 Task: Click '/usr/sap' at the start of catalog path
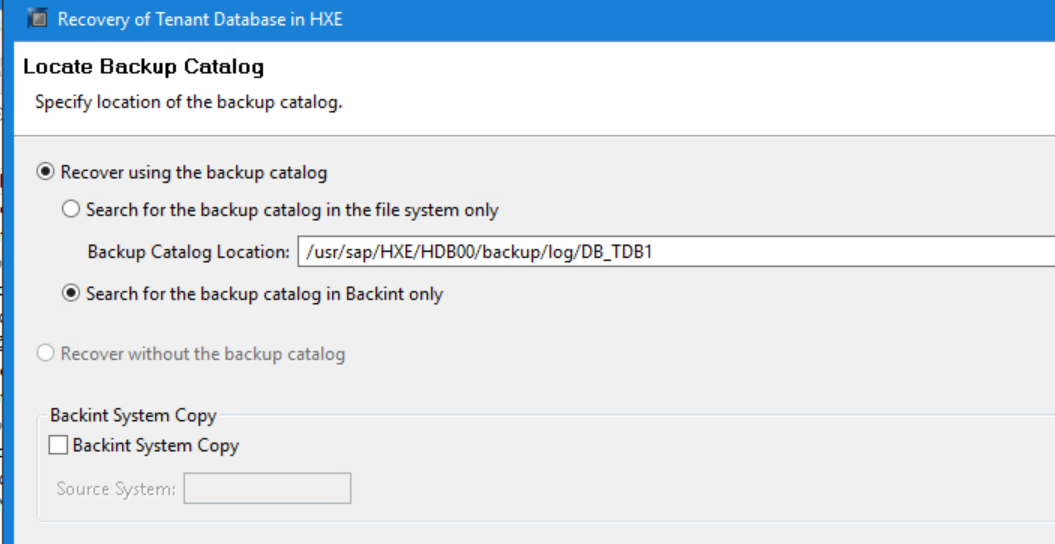[333, 252]
